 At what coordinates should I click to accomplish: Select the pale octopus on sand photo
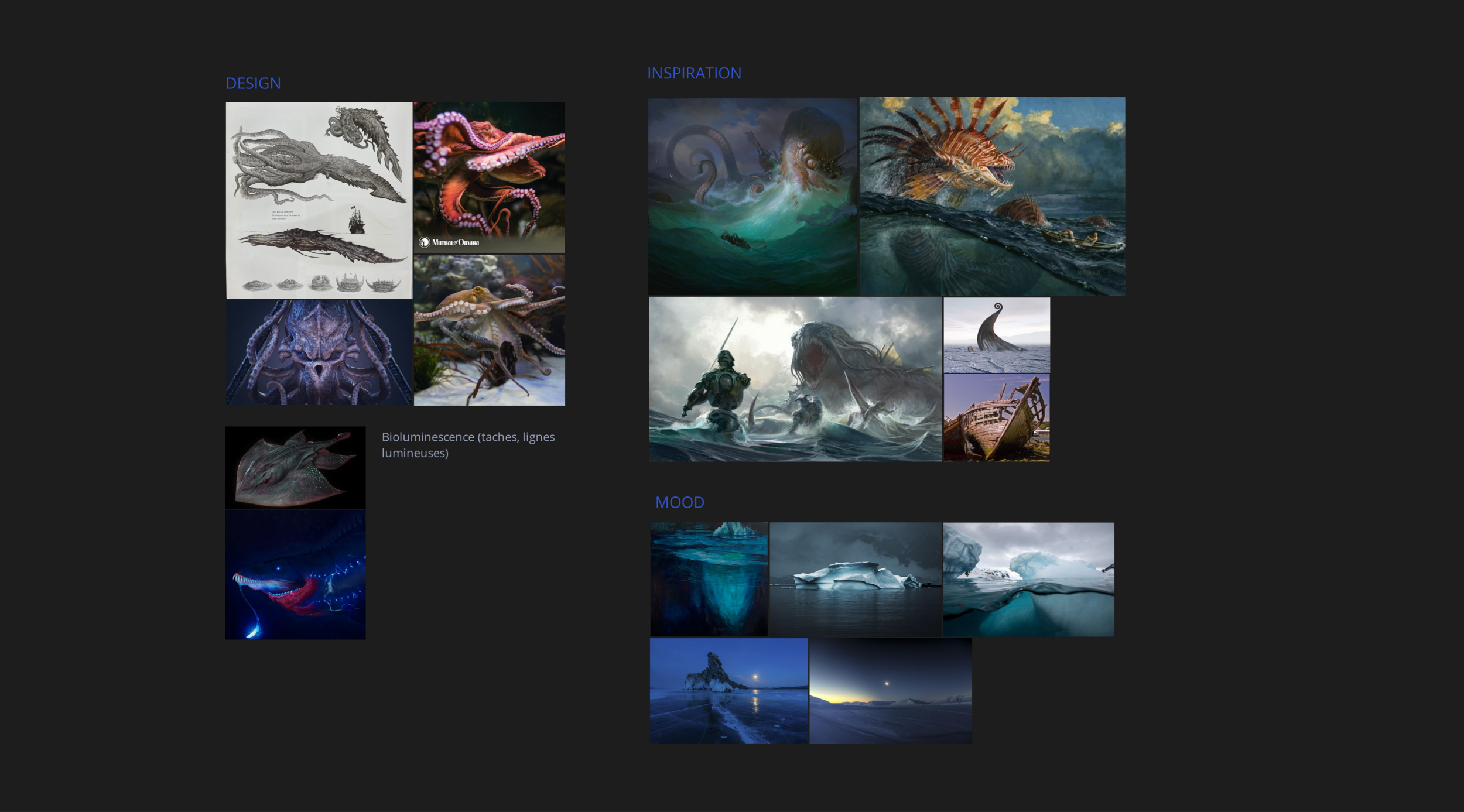489,330
